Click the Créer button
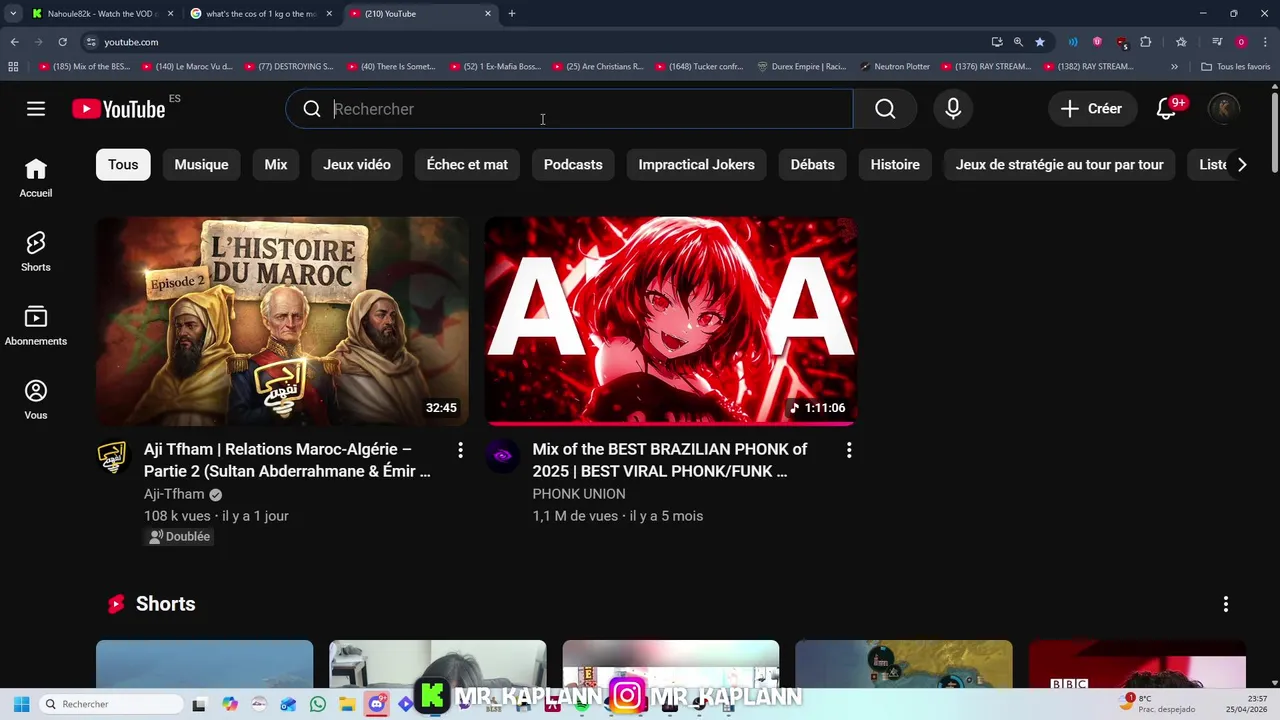Image resolution: width=1280 pixels, height=720 pixels. (x=1092, y=108)
